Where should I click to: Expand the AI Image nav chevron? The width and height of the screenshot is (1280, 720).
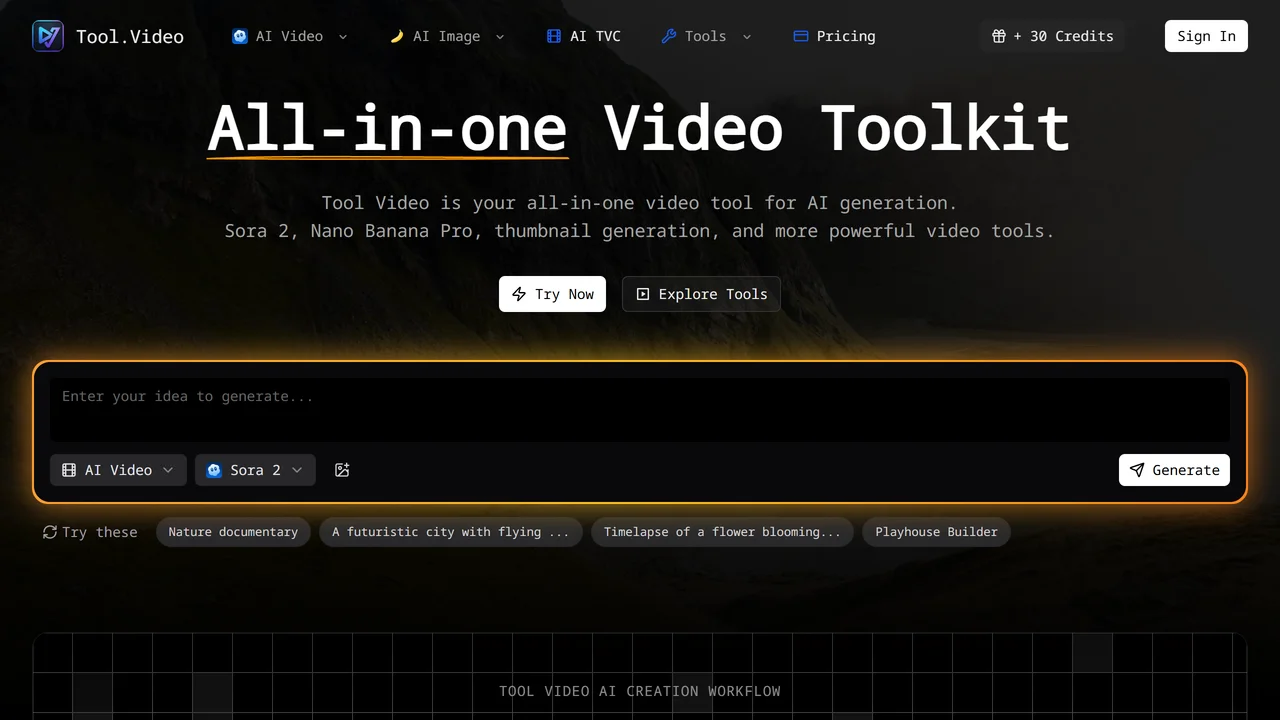click(500, 37)
